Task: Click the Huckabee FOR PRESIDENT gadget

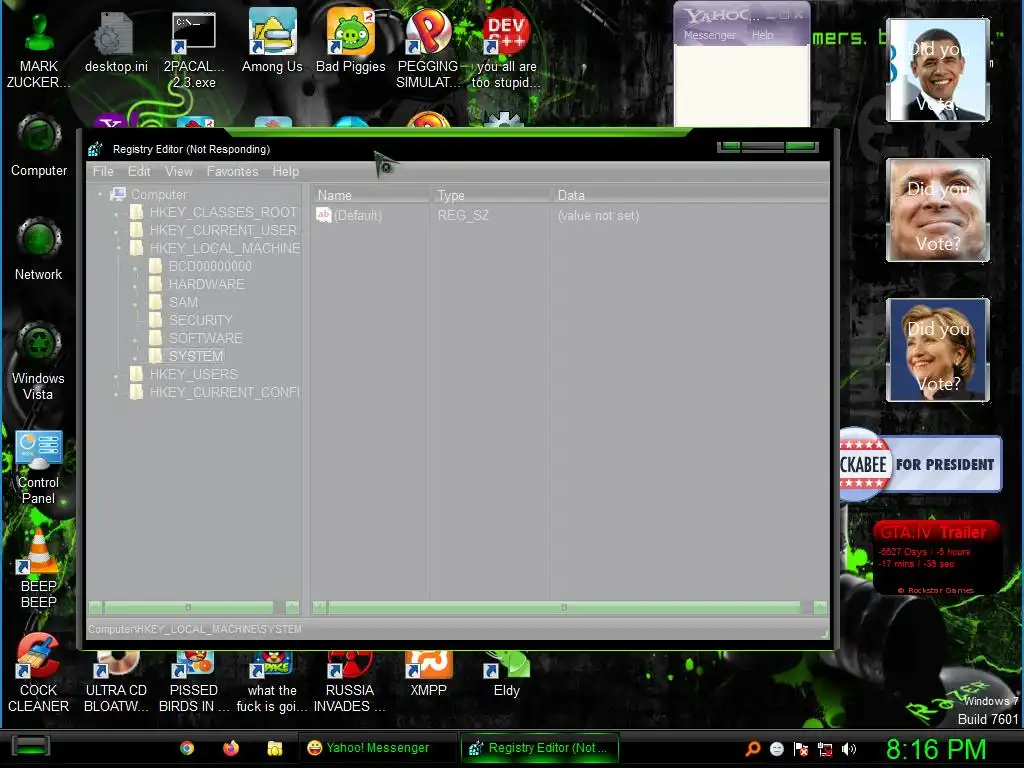Action: (x=921, y=464)
